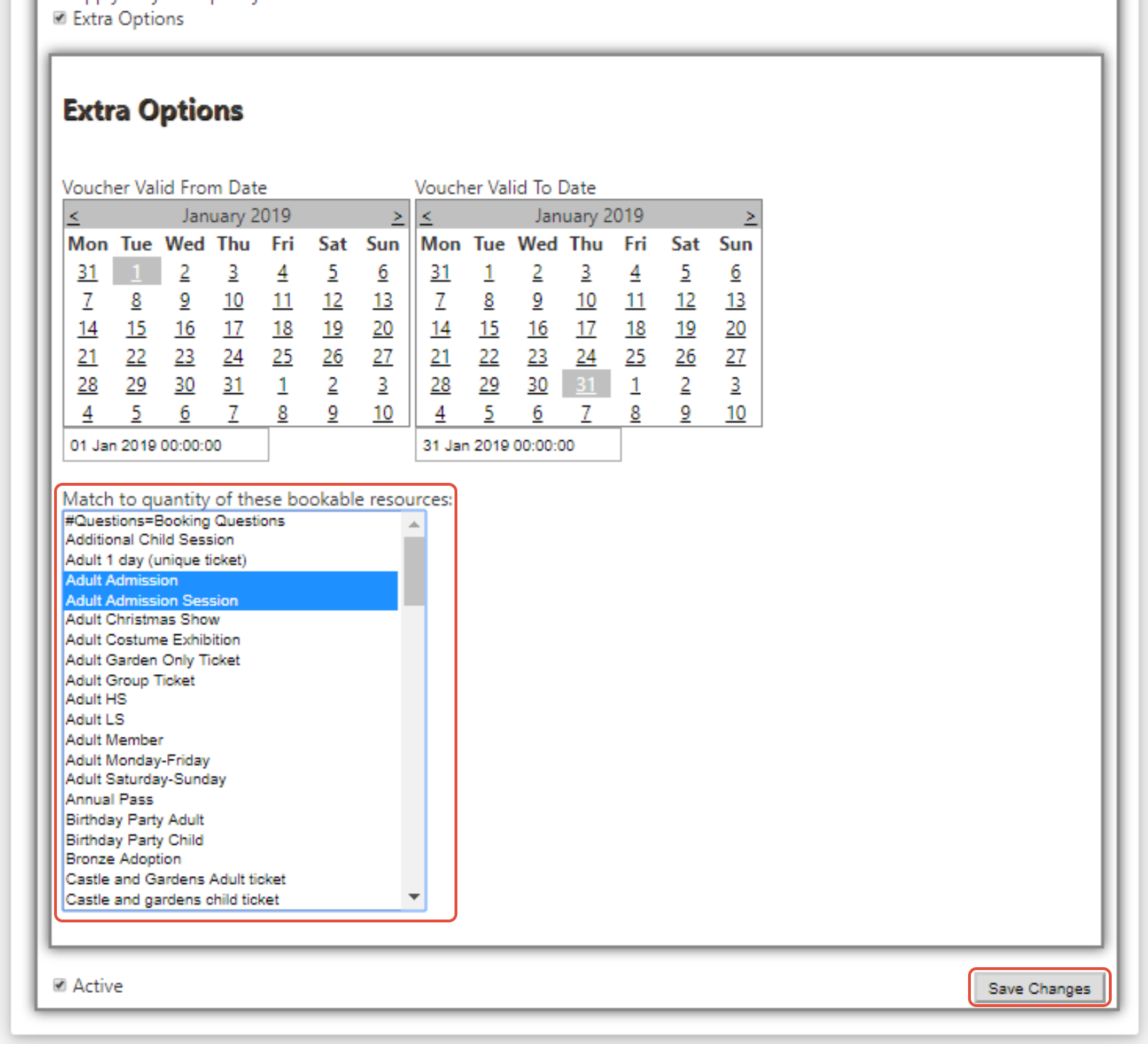Choose 'Adult Garden Only Ticket' resource
This screenshot has width=1148, height=1044.
pos(230,660)
